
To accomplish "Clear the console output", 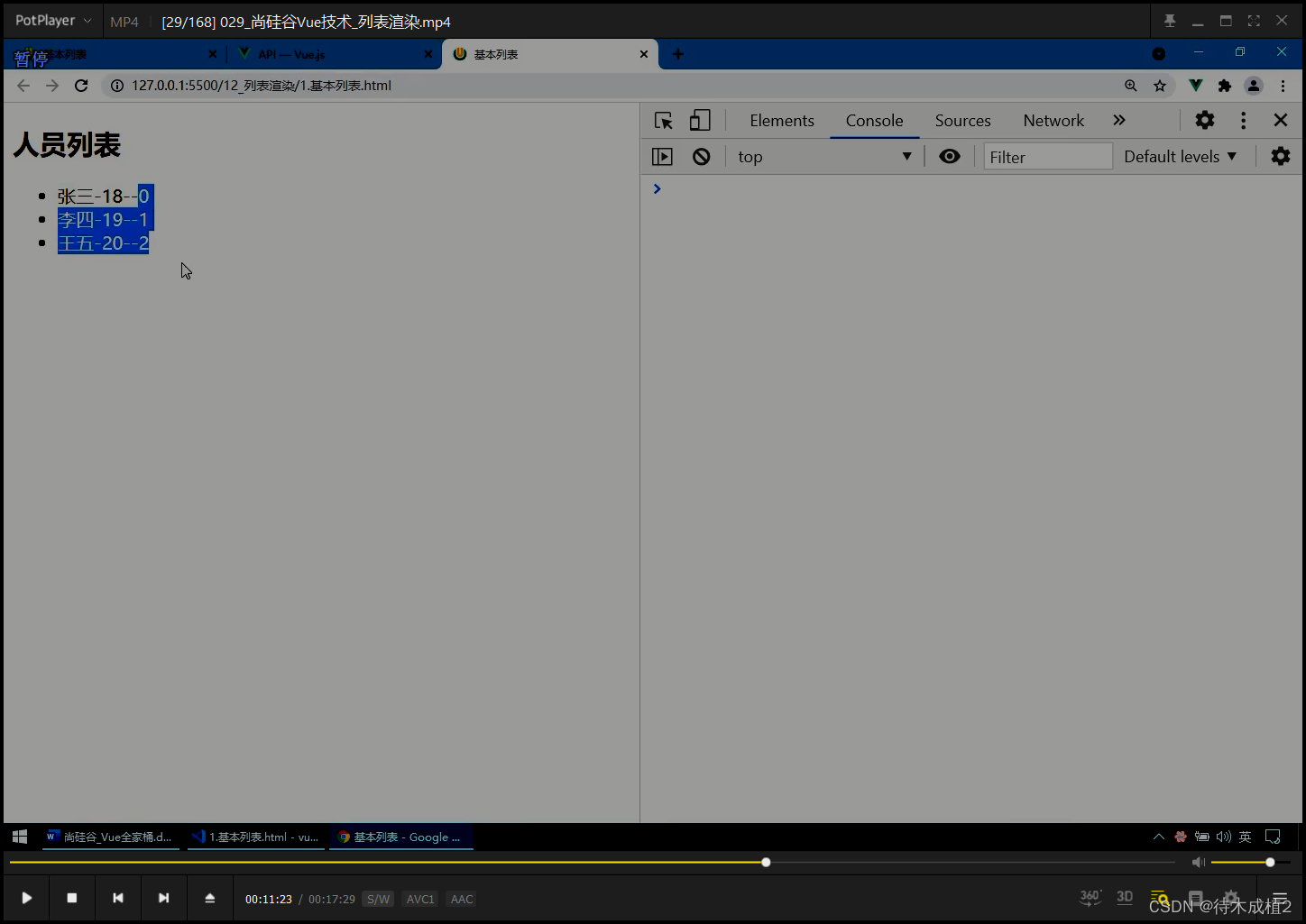I will 702,157.
